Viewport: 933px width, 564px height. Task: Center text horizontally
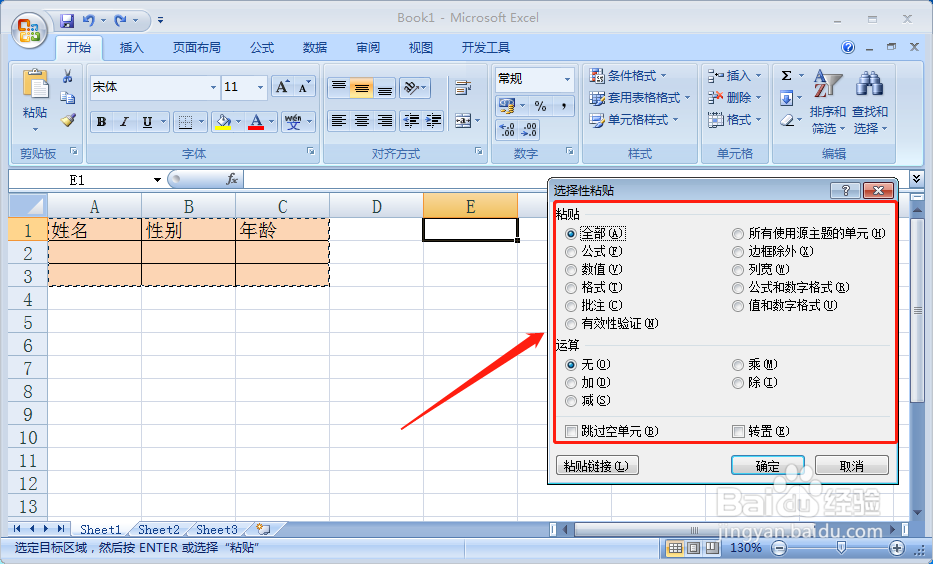[x=361, y=121]
